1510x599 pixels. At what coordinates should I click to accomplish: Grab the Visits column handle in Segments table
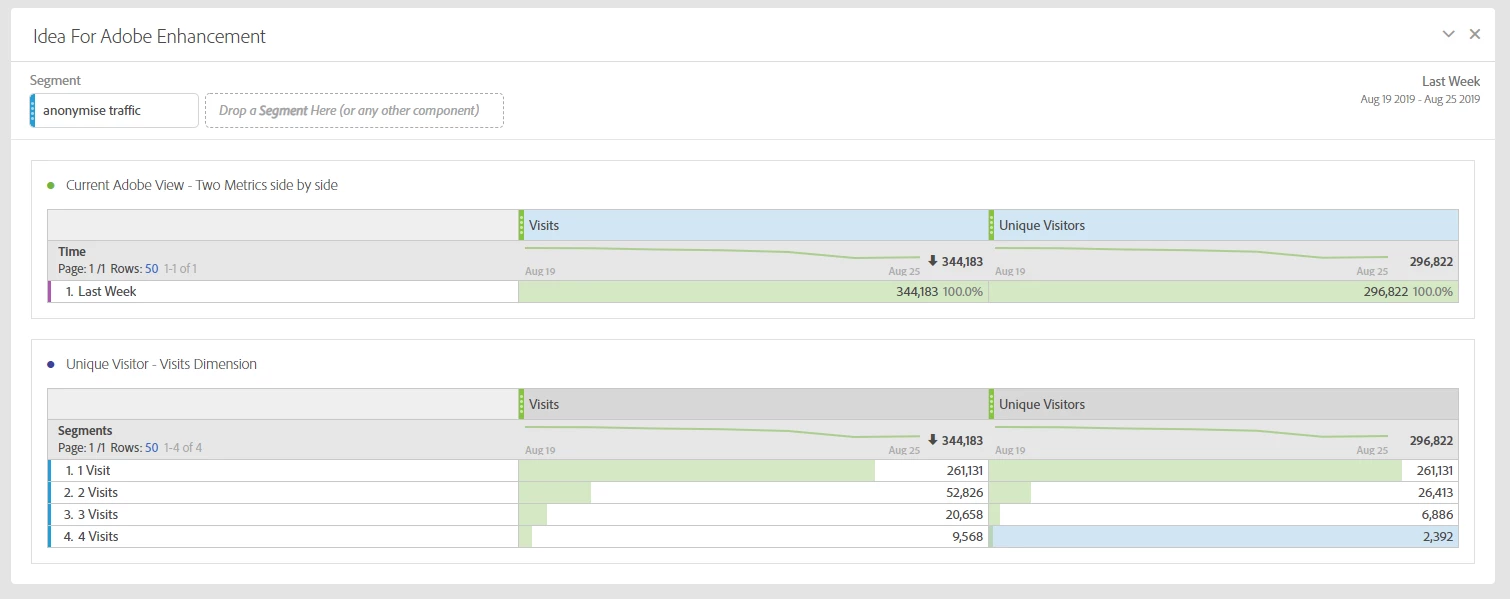521,404
